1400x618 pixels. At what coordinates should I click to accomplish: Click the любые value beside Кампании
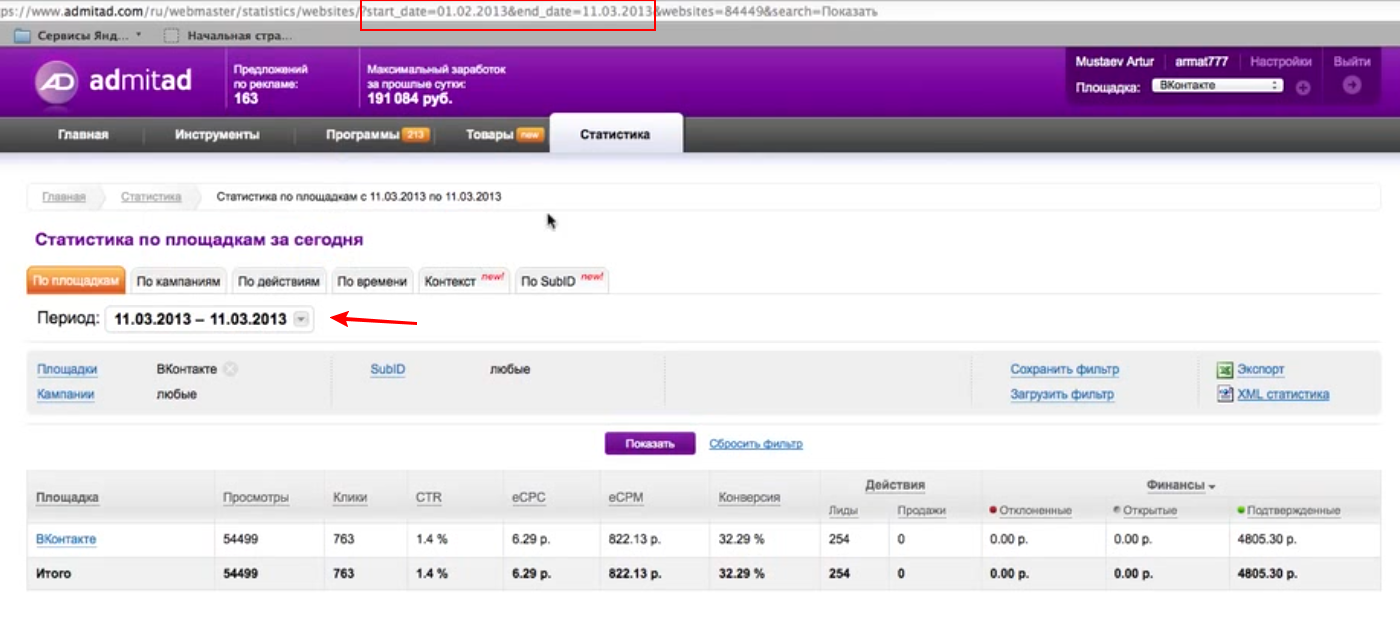pos(177,394)
